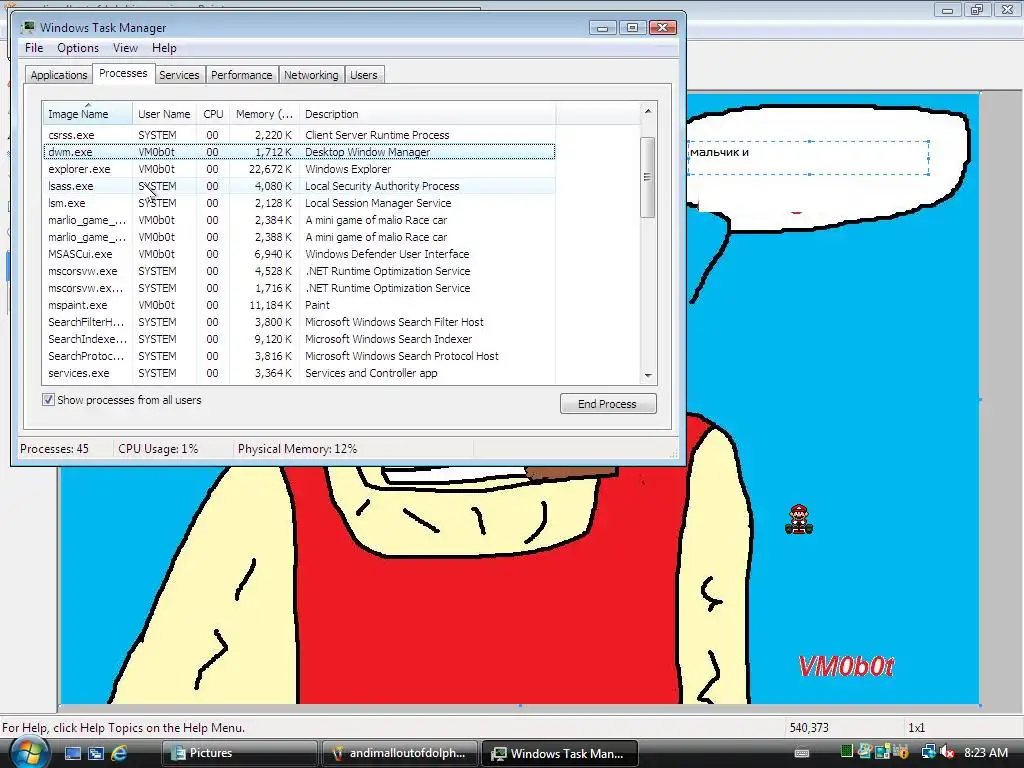The height and width of the screenshot is (768, 1024).
Task: Sort processes by Memory column header
Action: point(264,114)
